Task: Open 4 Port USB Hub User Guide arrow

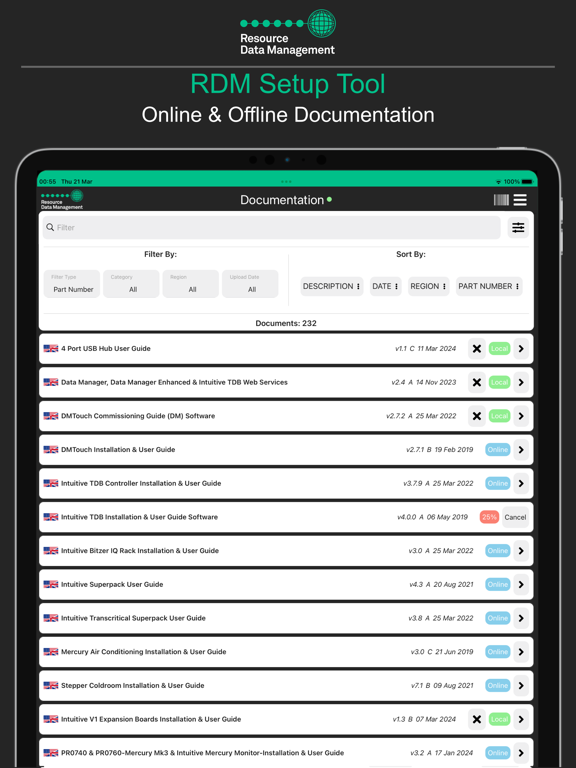Action: [521, 349]
